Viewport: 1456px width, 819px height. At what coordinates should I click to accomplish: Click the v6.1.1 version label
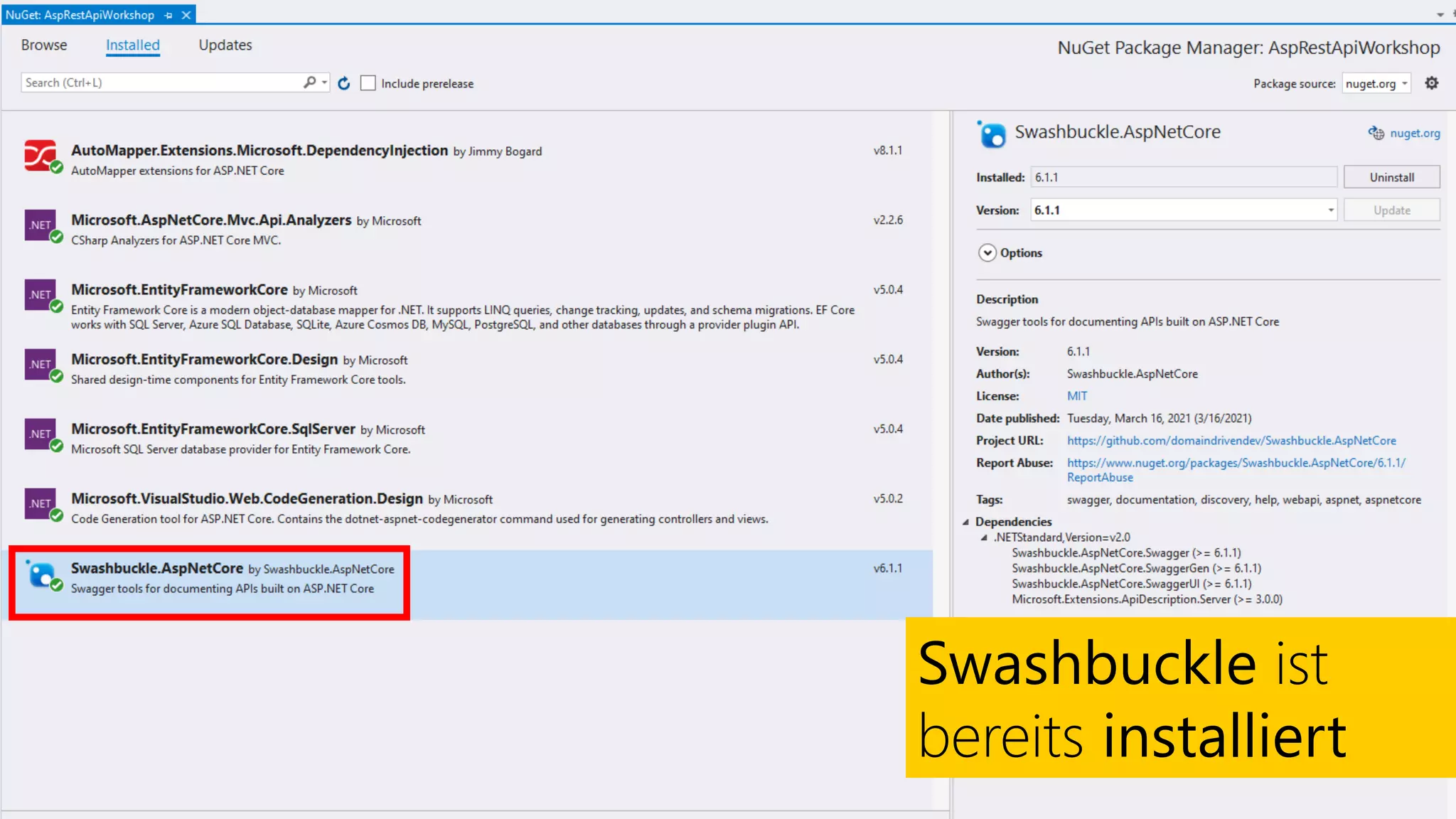[x=888, y=569]
